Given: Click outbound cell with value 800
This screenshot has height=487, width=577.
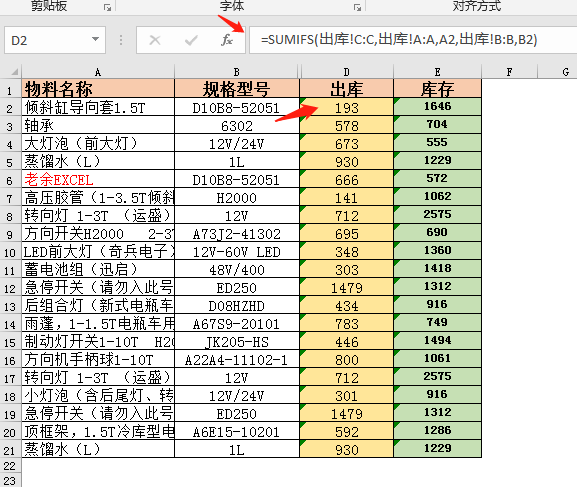Looking at the screenshot, I should [x=347, y=359].
